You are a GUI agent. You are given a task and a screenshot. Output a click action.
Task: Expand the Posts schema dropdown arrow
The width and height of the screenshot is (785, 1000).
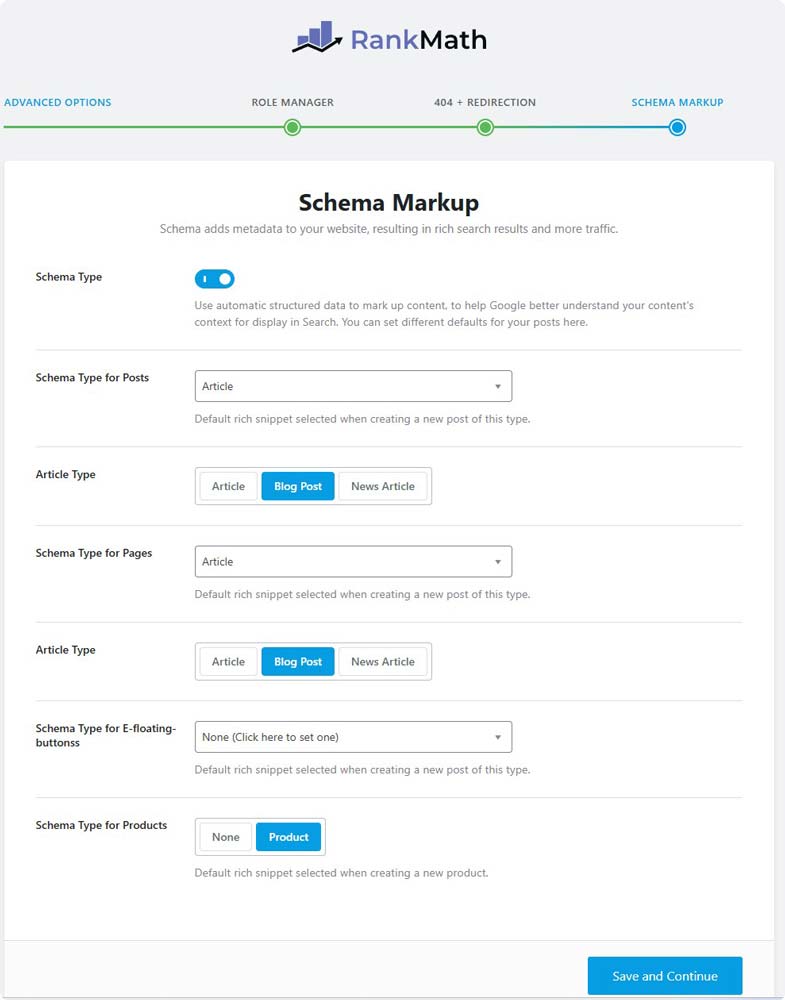point(497,386)
